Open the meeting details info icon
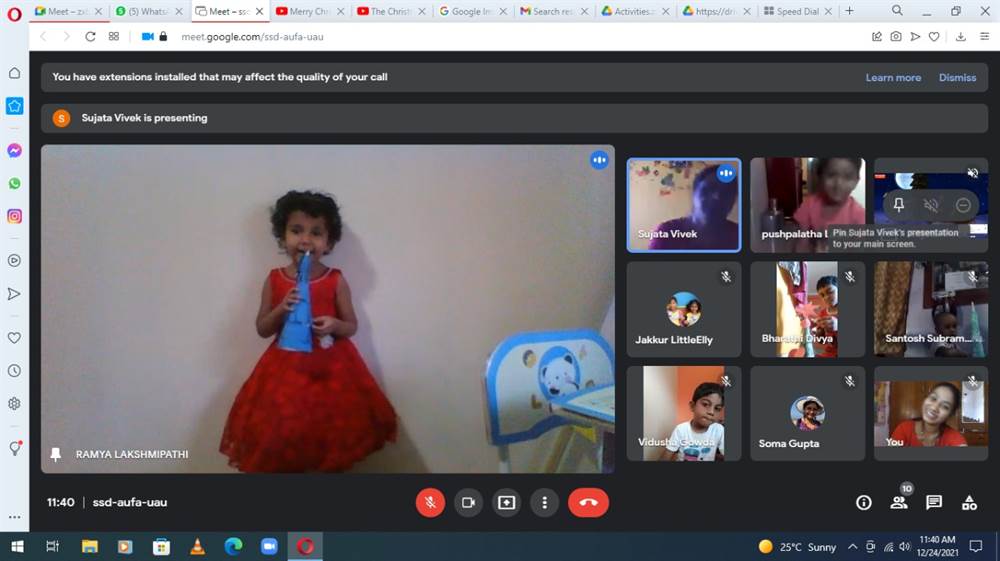Image resolution: width=1000 pixels, height=561 pixels. click(x=863, y=502)
